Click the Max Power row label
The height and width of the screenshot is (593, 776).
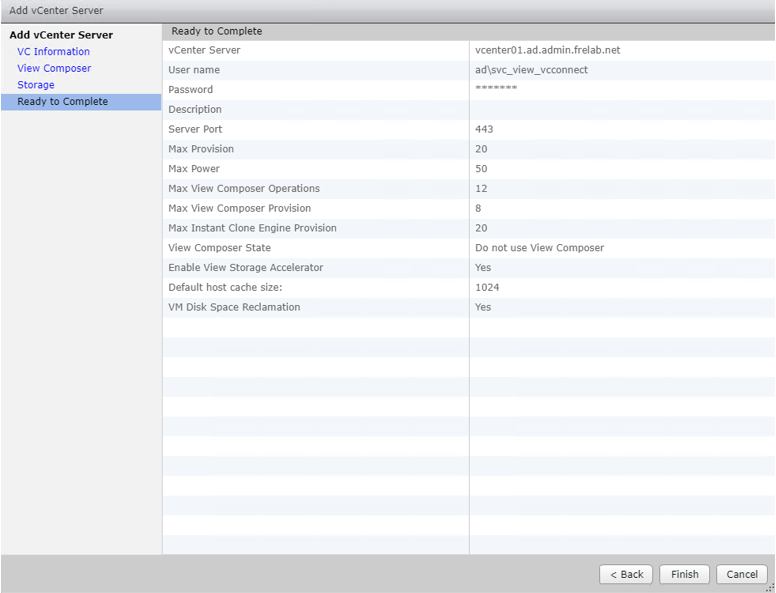point(194,169)
